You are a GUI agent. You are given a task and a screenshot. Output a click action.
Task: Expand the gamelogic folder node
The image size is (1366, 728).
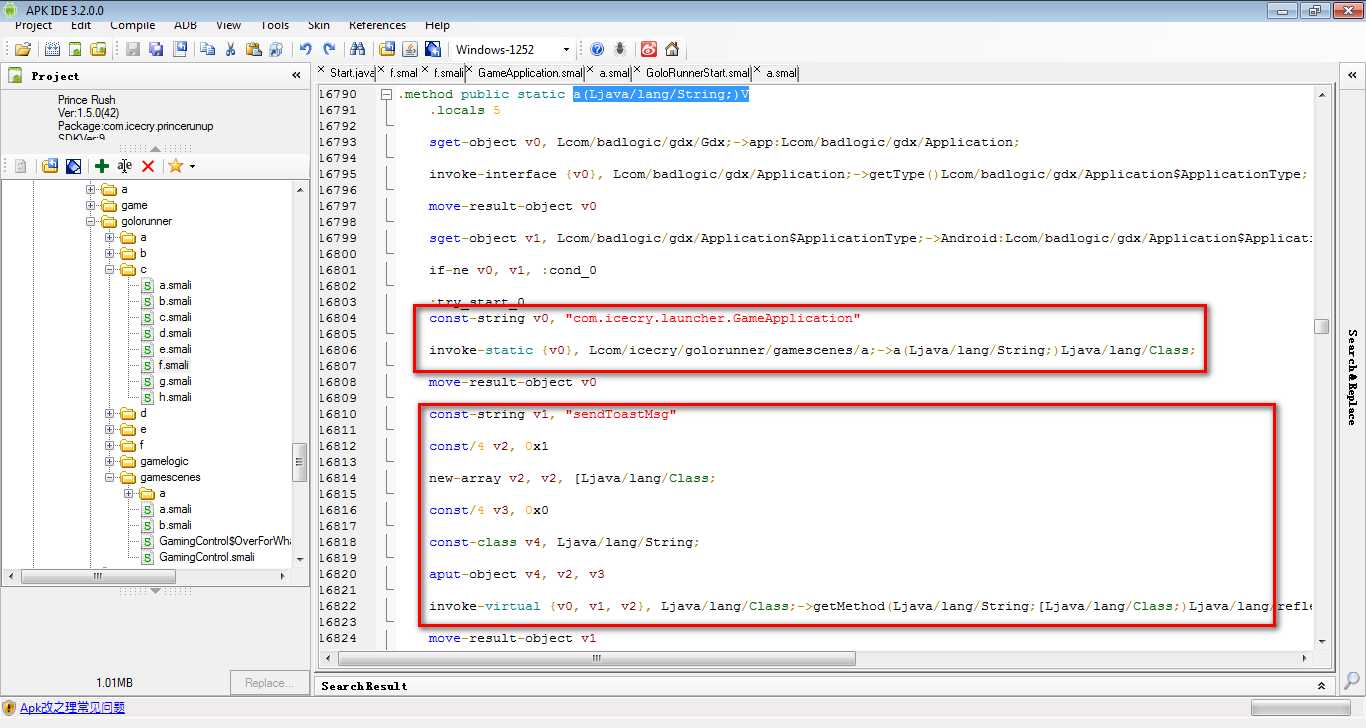110,461
